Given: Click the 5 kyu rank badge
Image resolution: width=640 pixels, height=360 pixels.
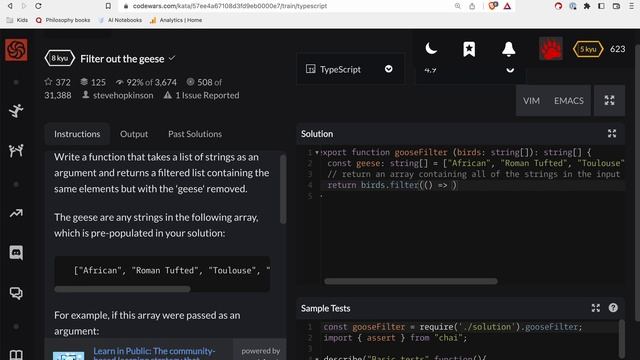Looking at the screenshot, I should pyautogui.click(x=588, y=49).
